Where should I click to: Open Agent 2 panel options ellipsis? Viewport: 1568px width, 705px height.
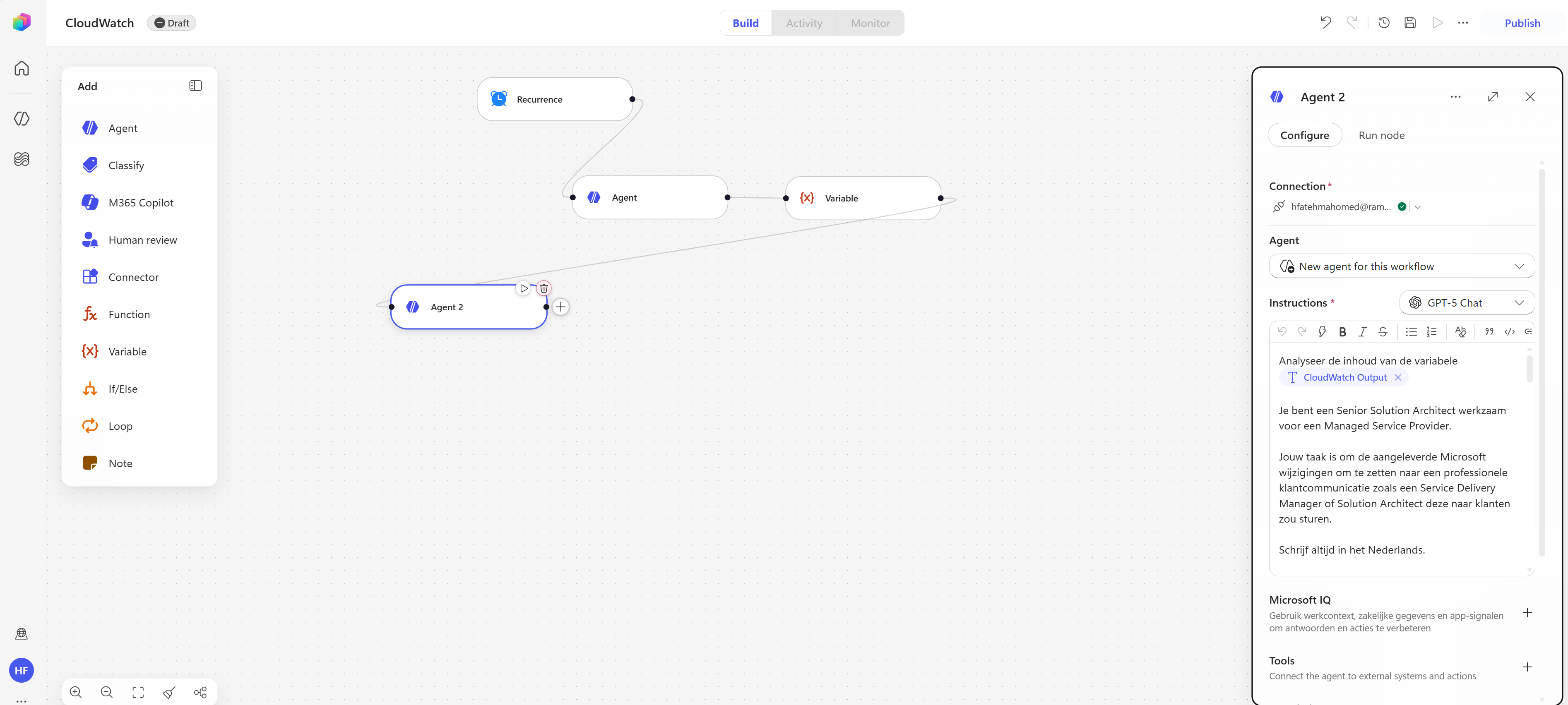point(1455,97)
